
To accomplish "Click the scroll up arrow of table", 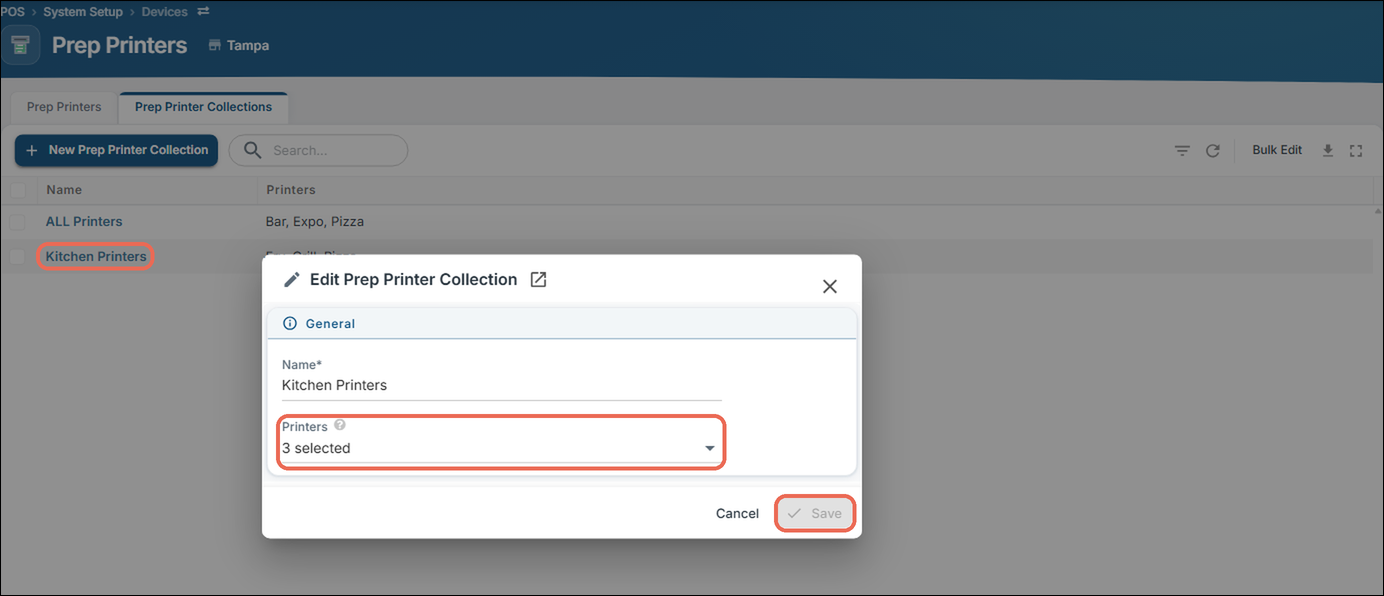I will click(1377, 210).
